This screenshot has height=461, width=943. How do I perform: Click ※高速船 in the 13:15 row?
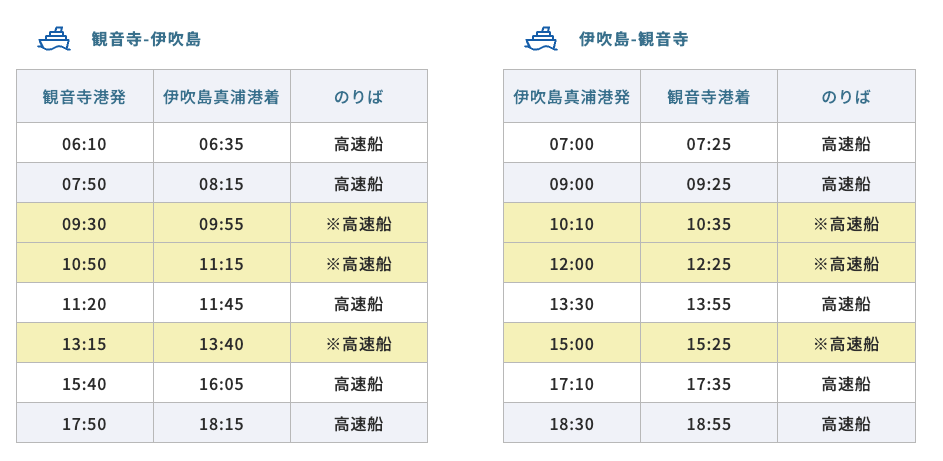coord(359,343)
